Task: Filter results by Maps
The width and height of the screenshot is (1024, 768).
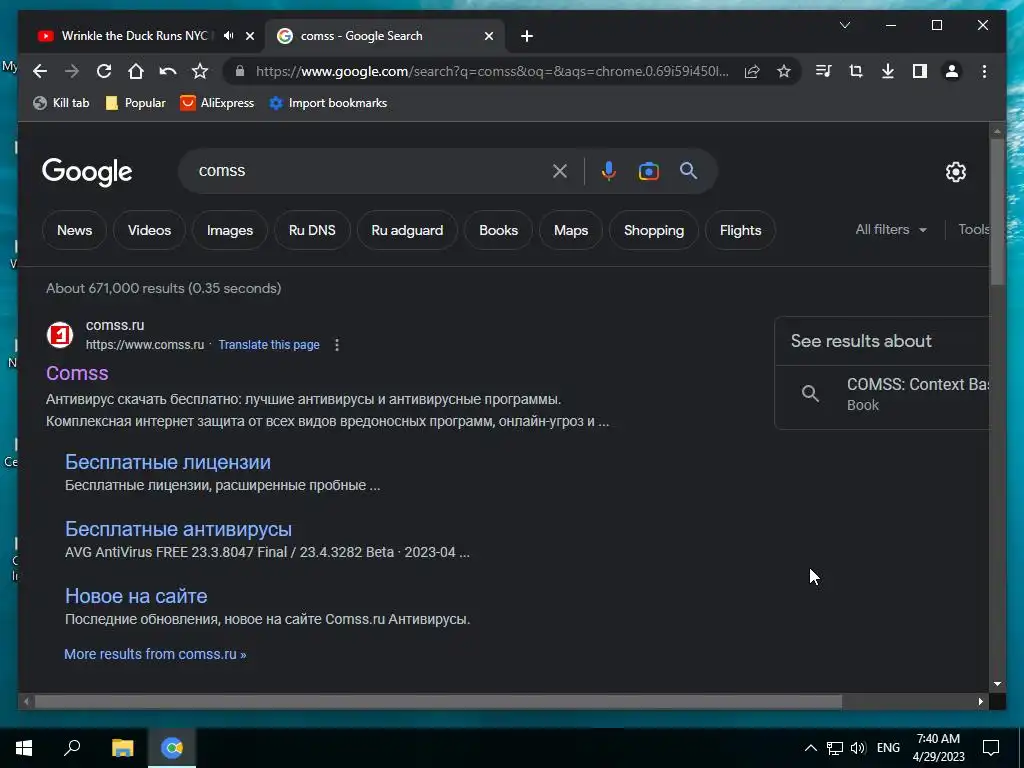Action: coord(571,230)
